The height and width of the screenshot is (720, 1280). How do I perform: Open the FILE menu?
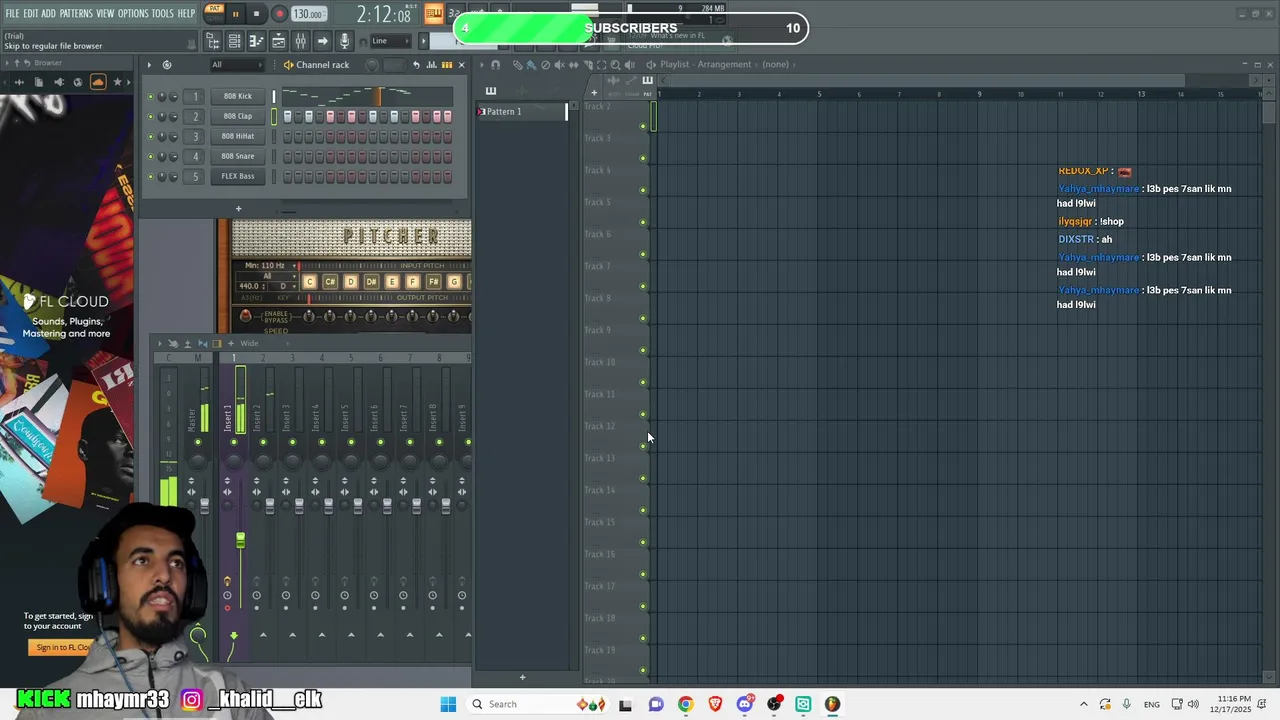click(12, 14)
